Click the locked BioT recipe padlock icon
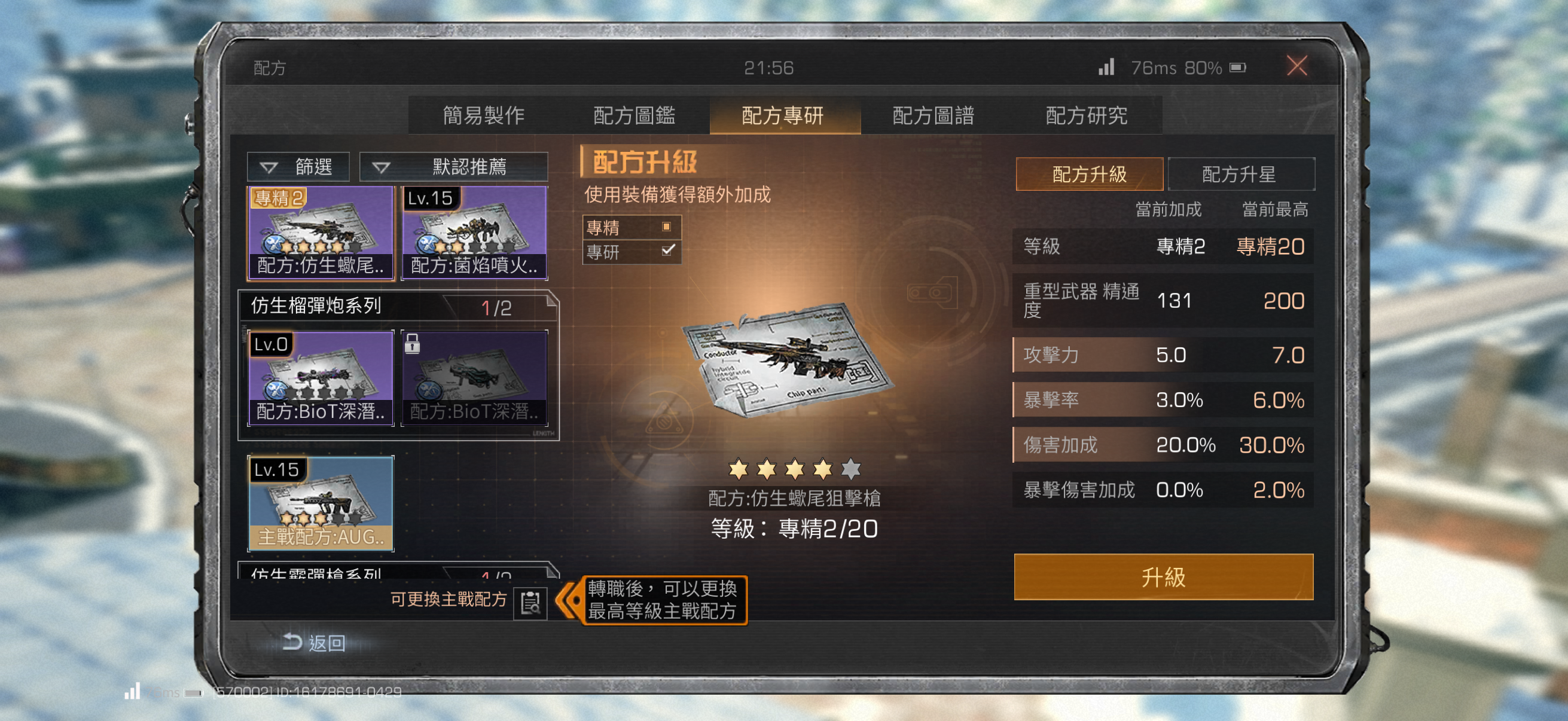 (412, 344)
